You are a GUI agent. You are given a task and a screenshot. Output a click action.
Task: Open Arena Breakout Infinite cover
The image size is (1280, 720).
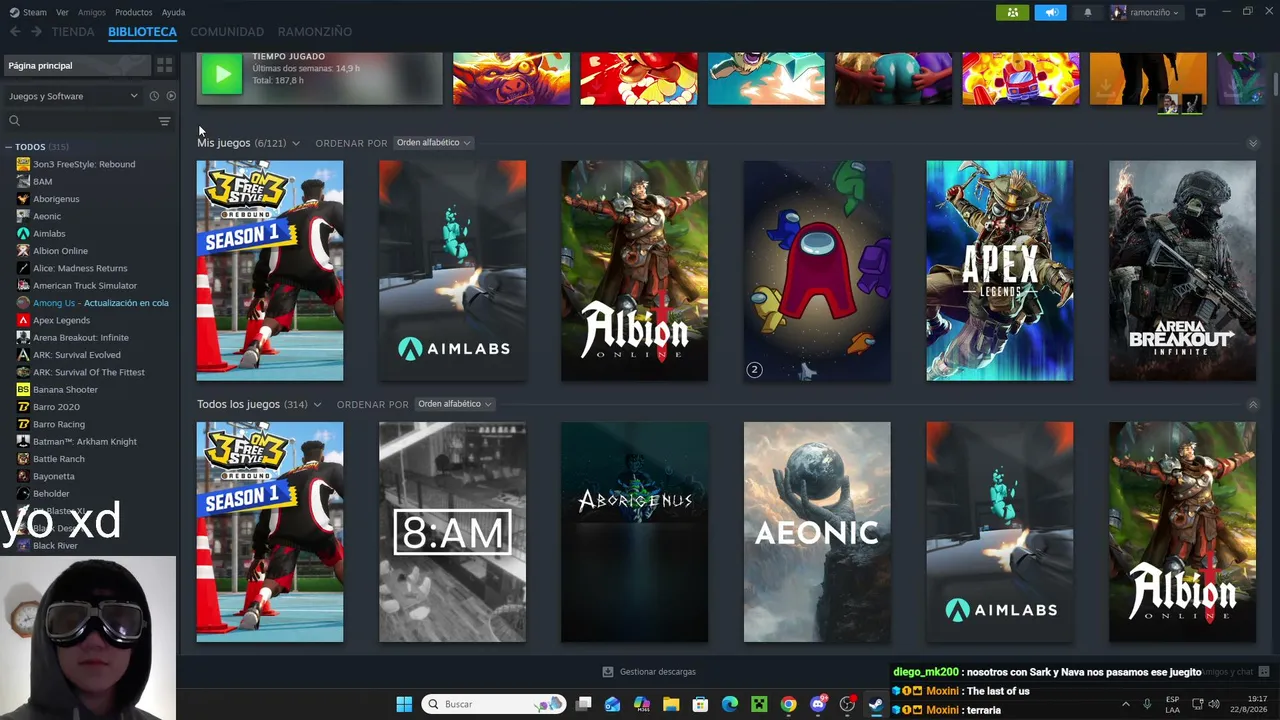[1182, 271]
